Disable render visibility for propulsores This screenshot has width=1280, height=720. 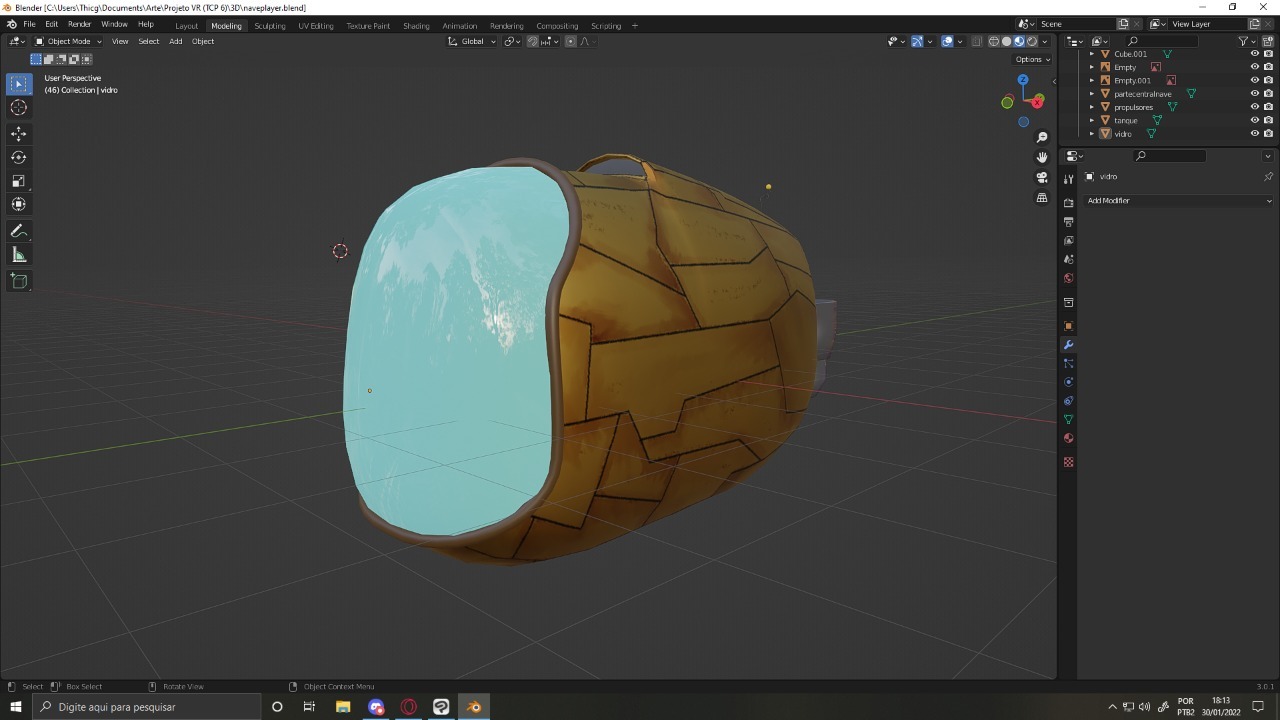coord(1267,107)
